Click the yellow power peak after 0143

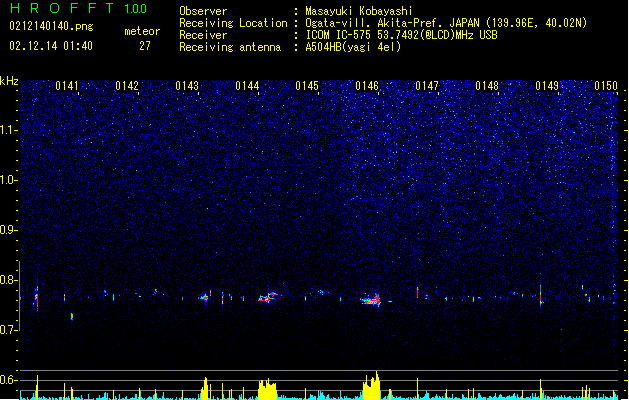[x=205, y=388]
